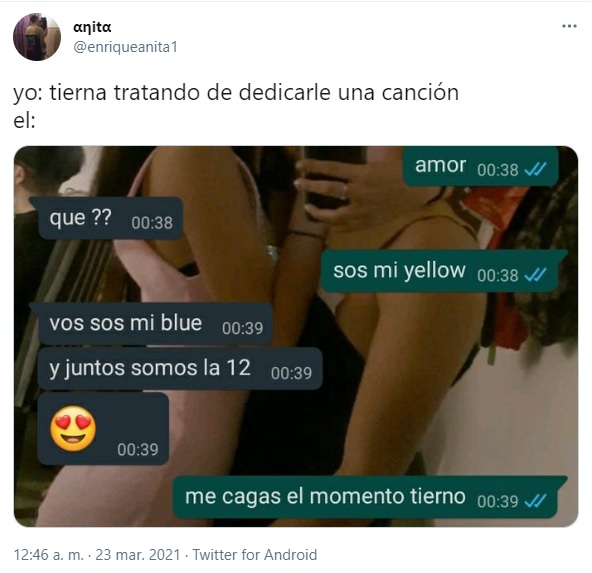Click the 'amor' chat bubble
This screenshot has height=573, width=592.
[x=481, y=166]
